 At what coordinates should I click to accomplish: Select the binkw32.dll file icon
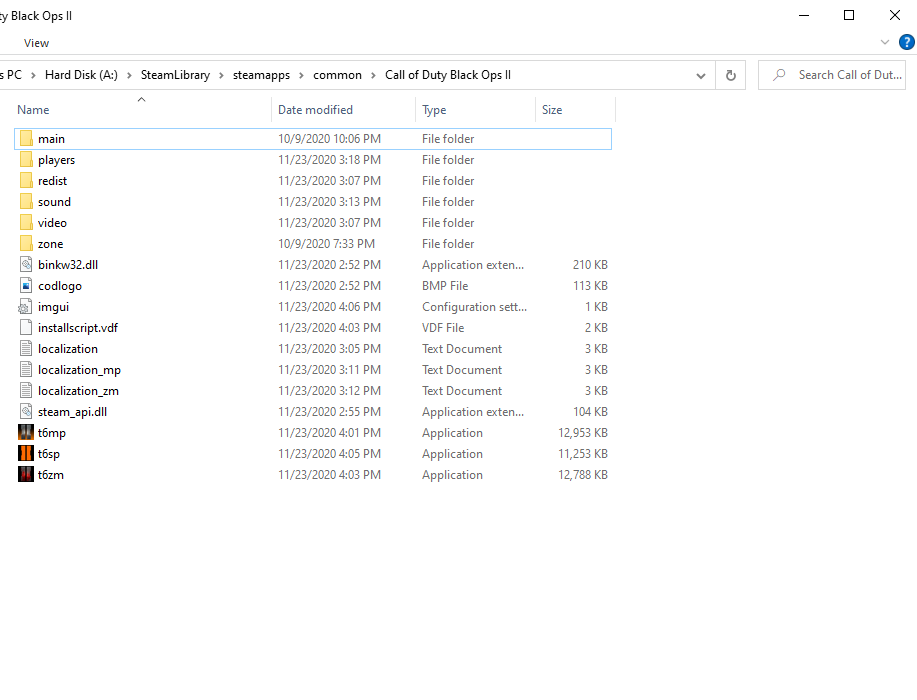click(26, 265)
